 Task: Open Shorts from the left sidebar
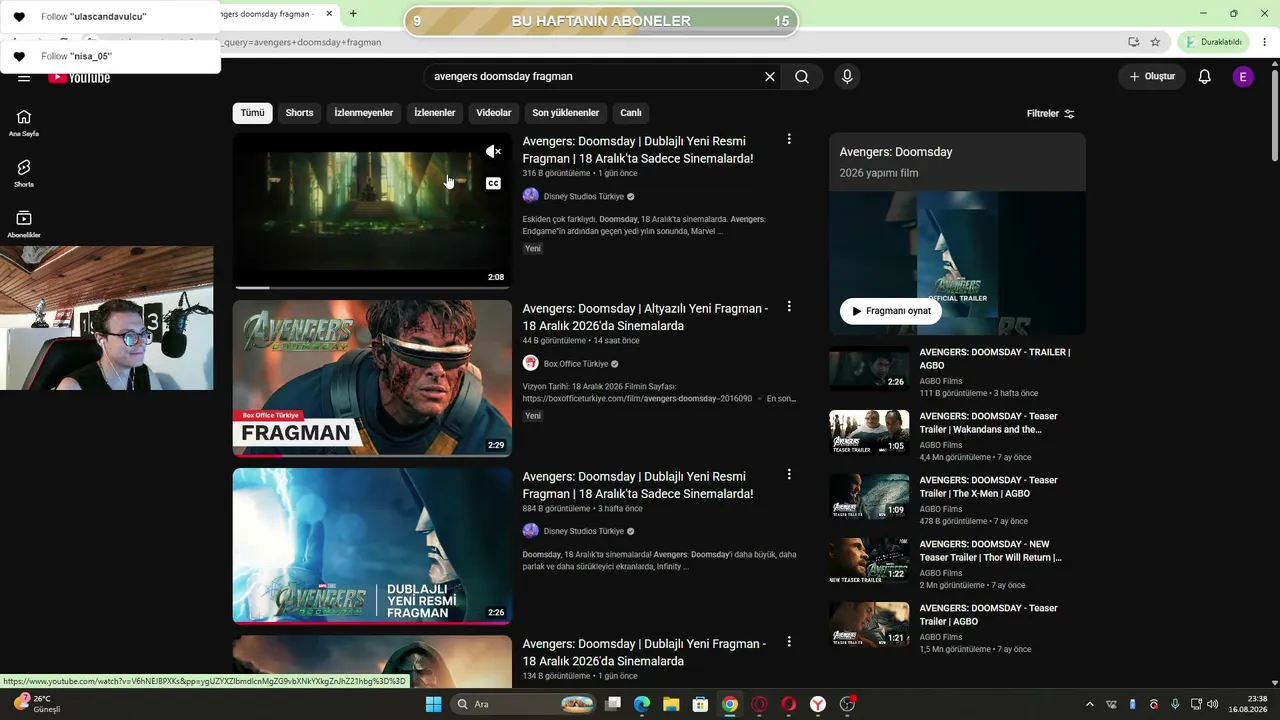click(x=24, y=174)
